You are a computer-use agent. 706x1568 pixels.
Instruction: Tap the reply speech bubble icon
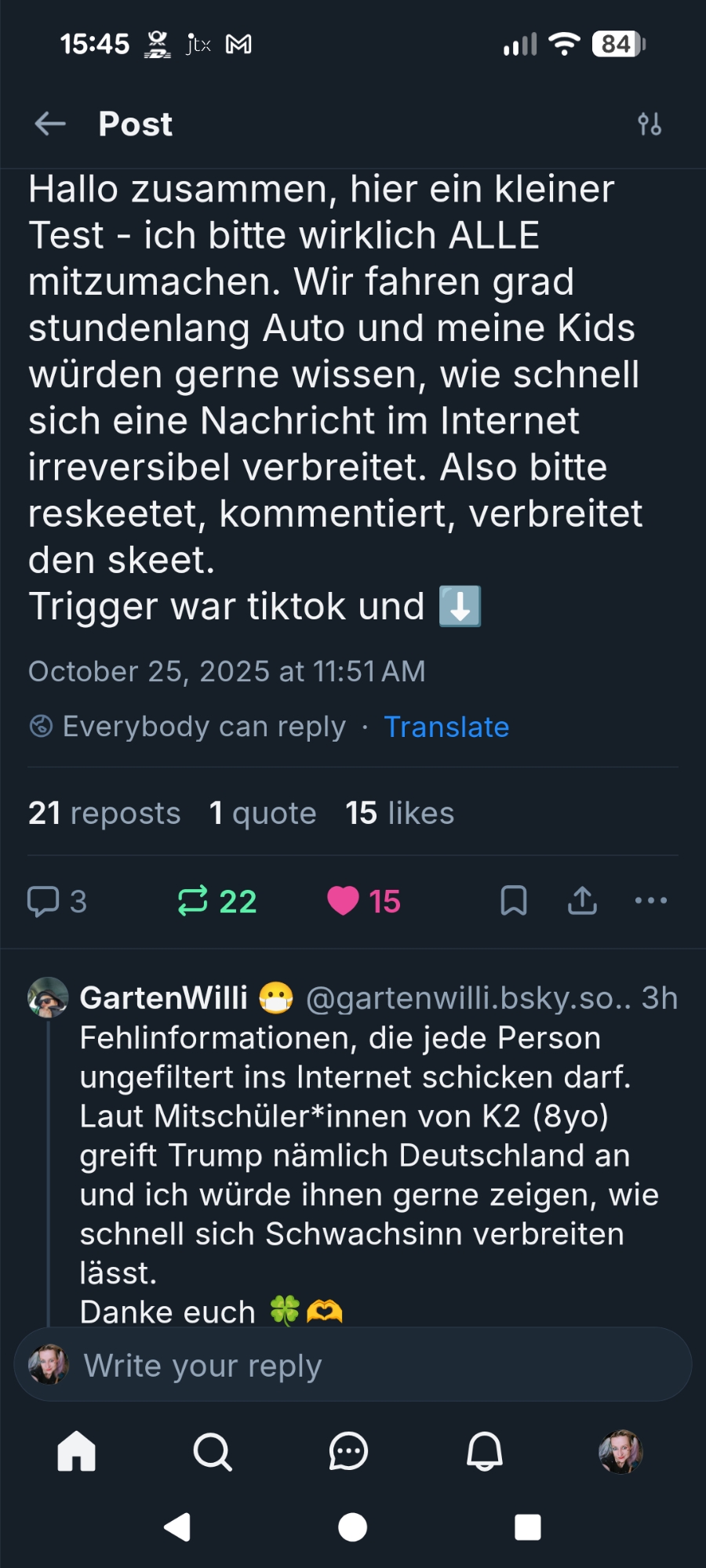44,901
